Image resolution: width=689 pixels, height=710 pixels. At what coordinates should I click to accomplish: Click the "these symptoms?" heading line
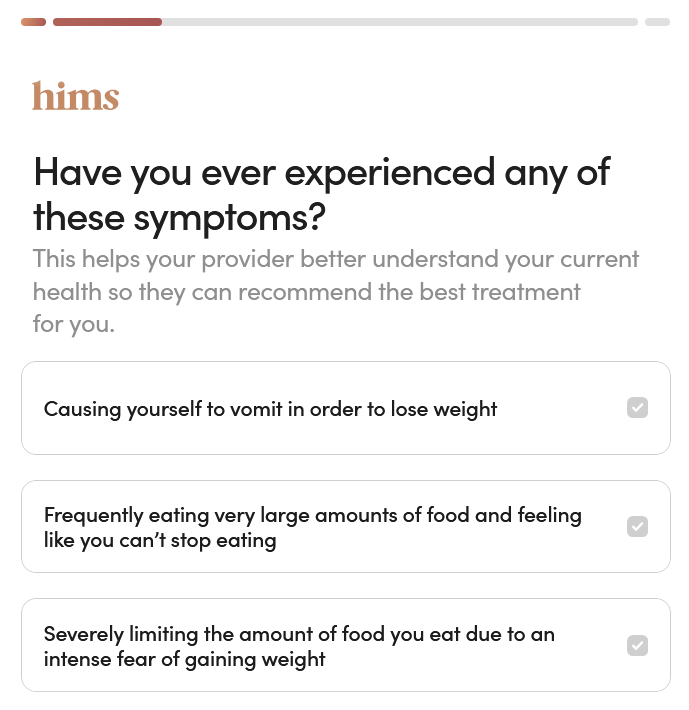point(179,216)
